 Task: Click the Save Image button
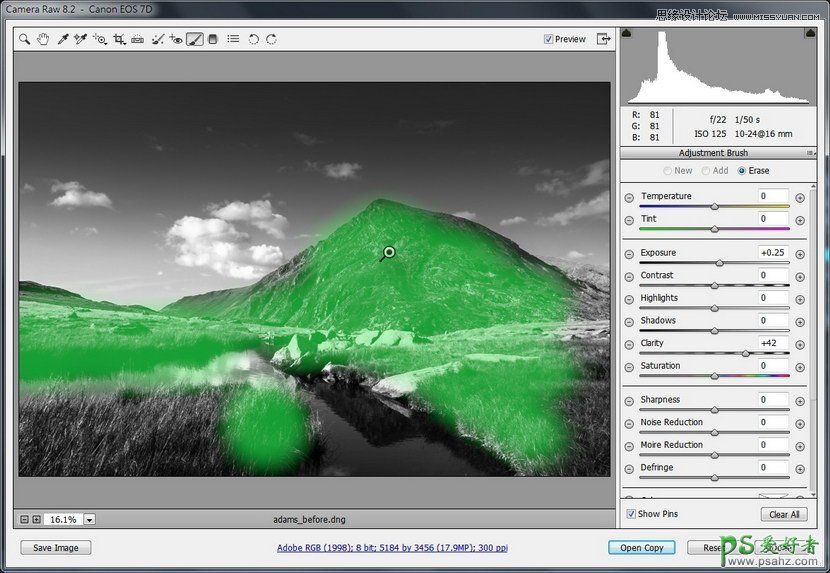(x=55, y=548)
